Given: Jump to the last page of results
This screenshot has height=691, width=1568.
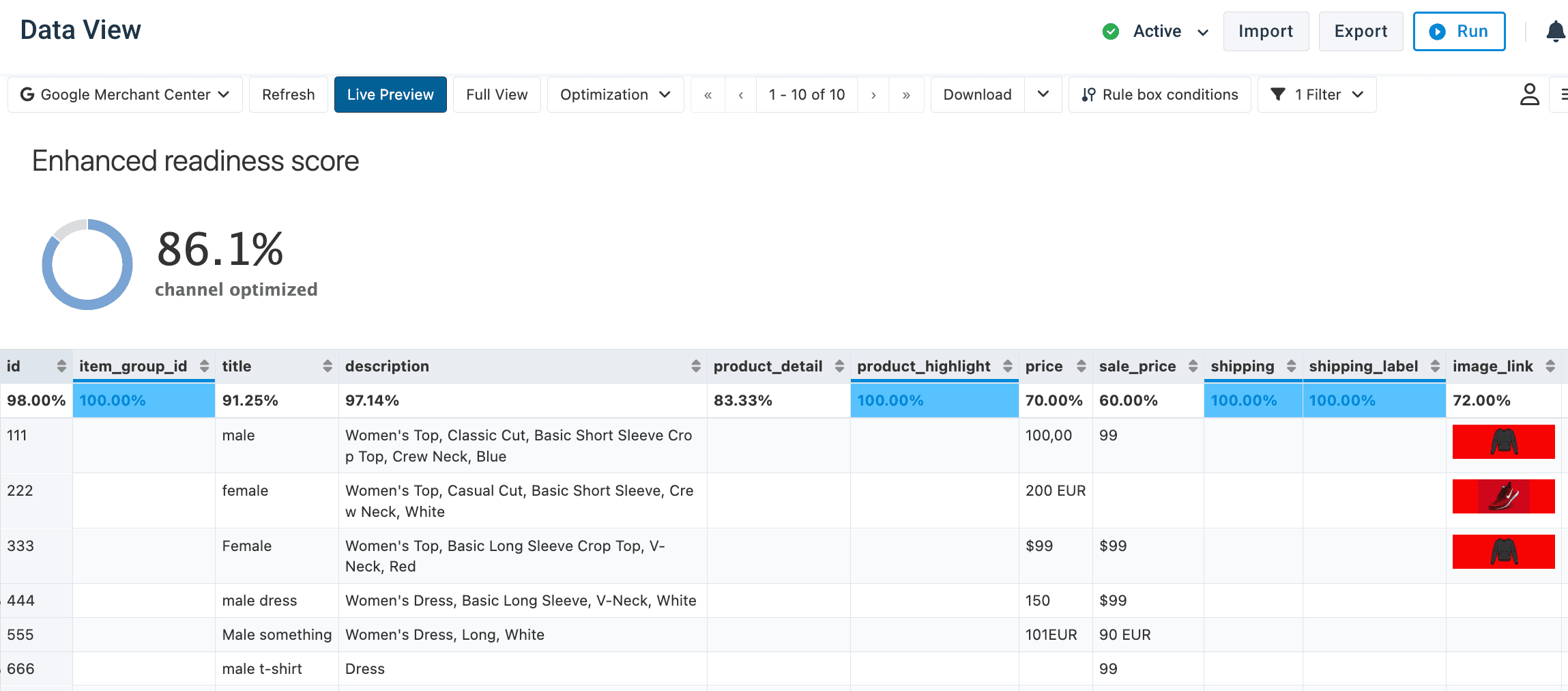Looking at the screenshot, I should pyautogui.click(x=906, y=95).
